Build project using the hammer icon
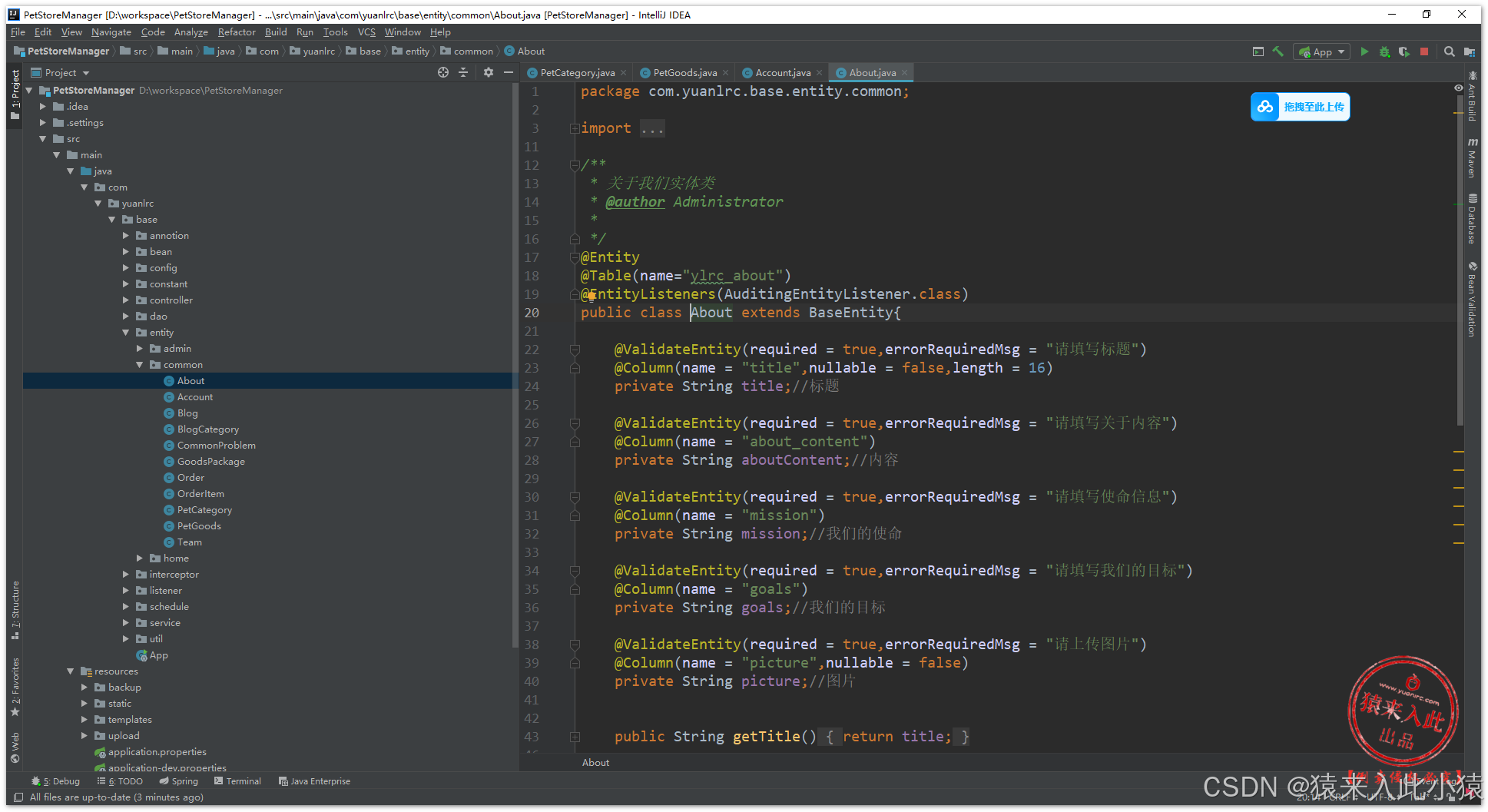Viewport: 1488px width, 812px height. pos(1278,51)
